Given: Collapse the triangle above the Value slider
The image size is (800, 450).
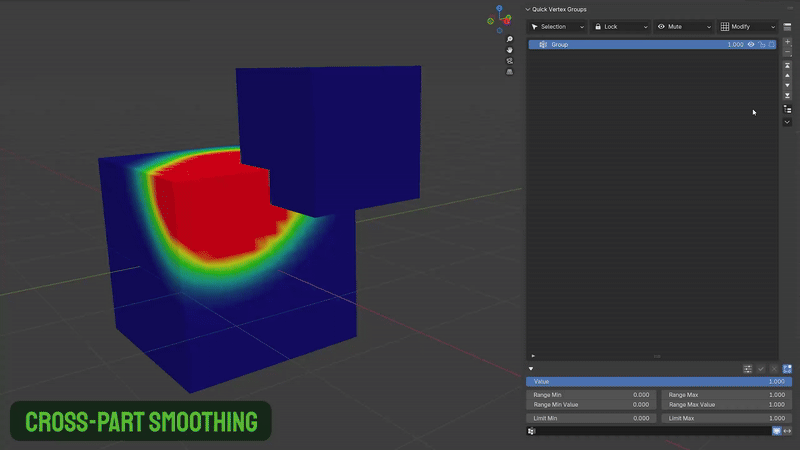Looking at the screenshot, I should (531, 368).
